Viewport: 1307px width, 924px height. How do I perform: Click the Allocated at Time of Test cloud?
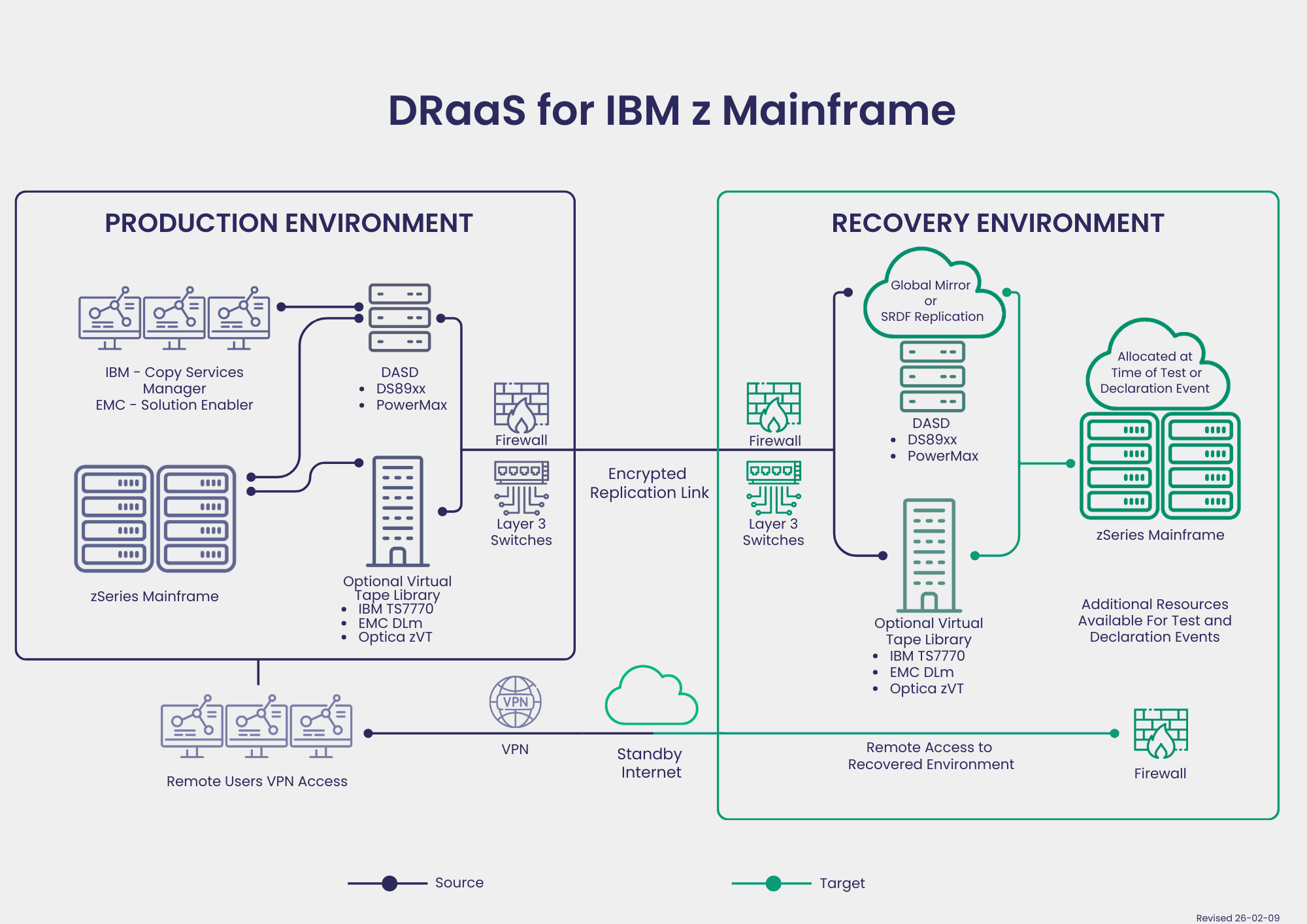pos(1156,371)
